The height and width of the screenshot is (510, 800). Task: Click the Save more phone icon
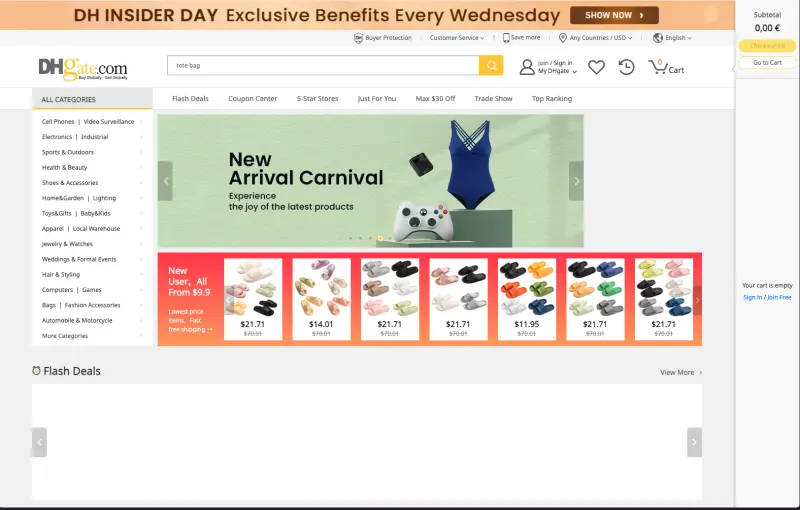506,38
